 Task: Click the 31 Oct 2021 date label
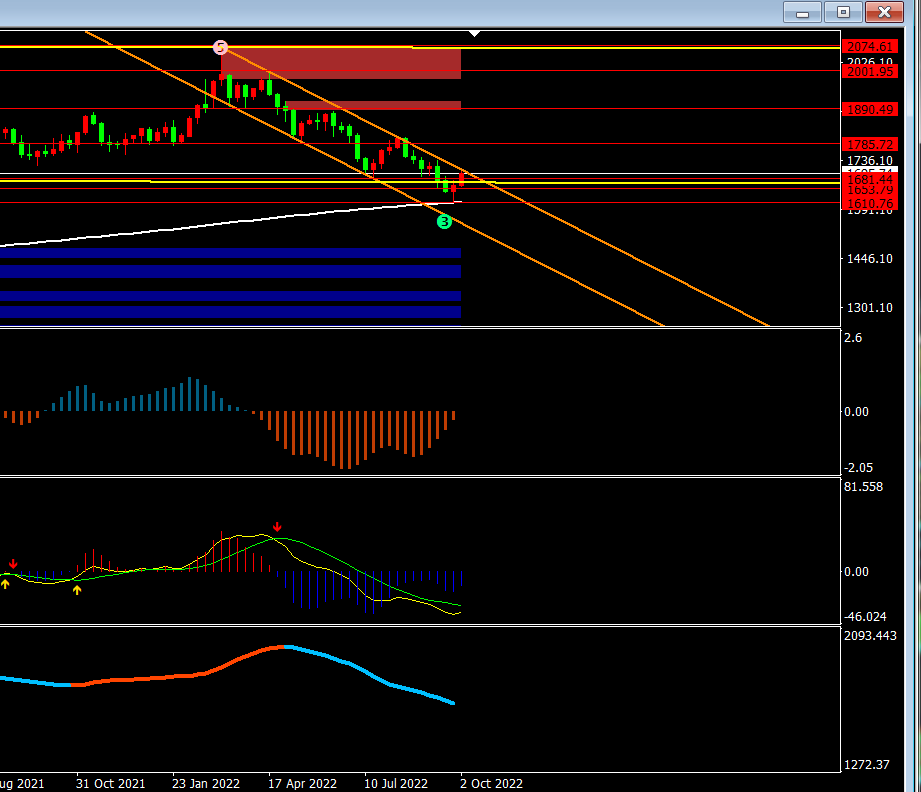[110, 783]
